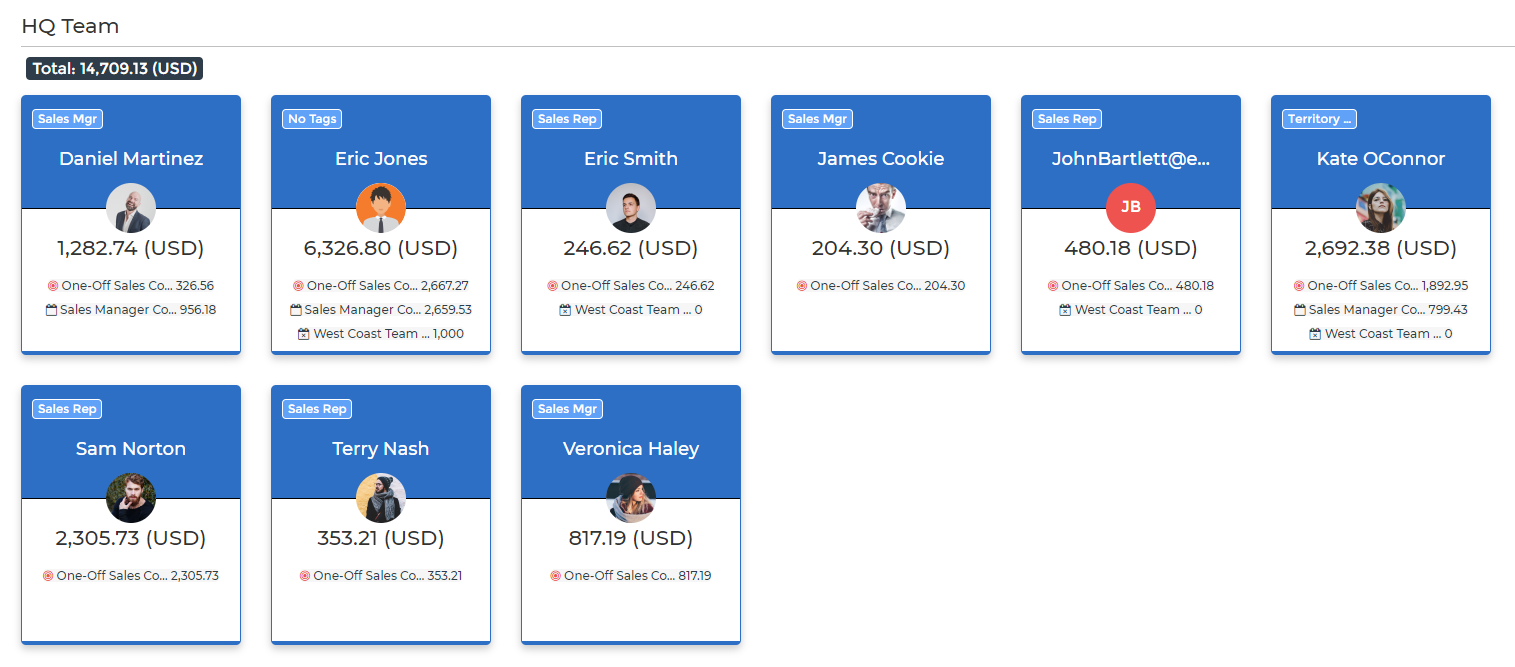Viewport: 1515px width, 667px height.
Task: Click the Total: 14,709.13 (USD) badge
Action: click(x=115, y=69)
